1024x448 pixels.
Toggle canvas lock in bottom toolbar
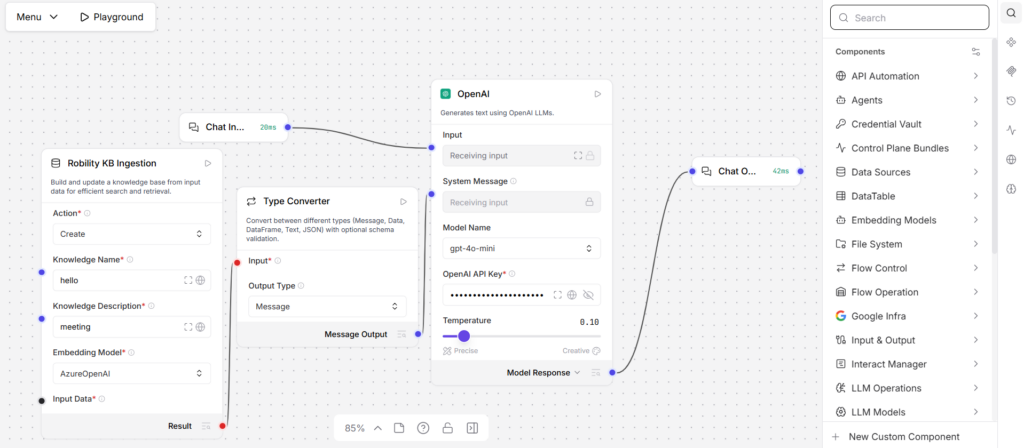(x=447, y=428)
